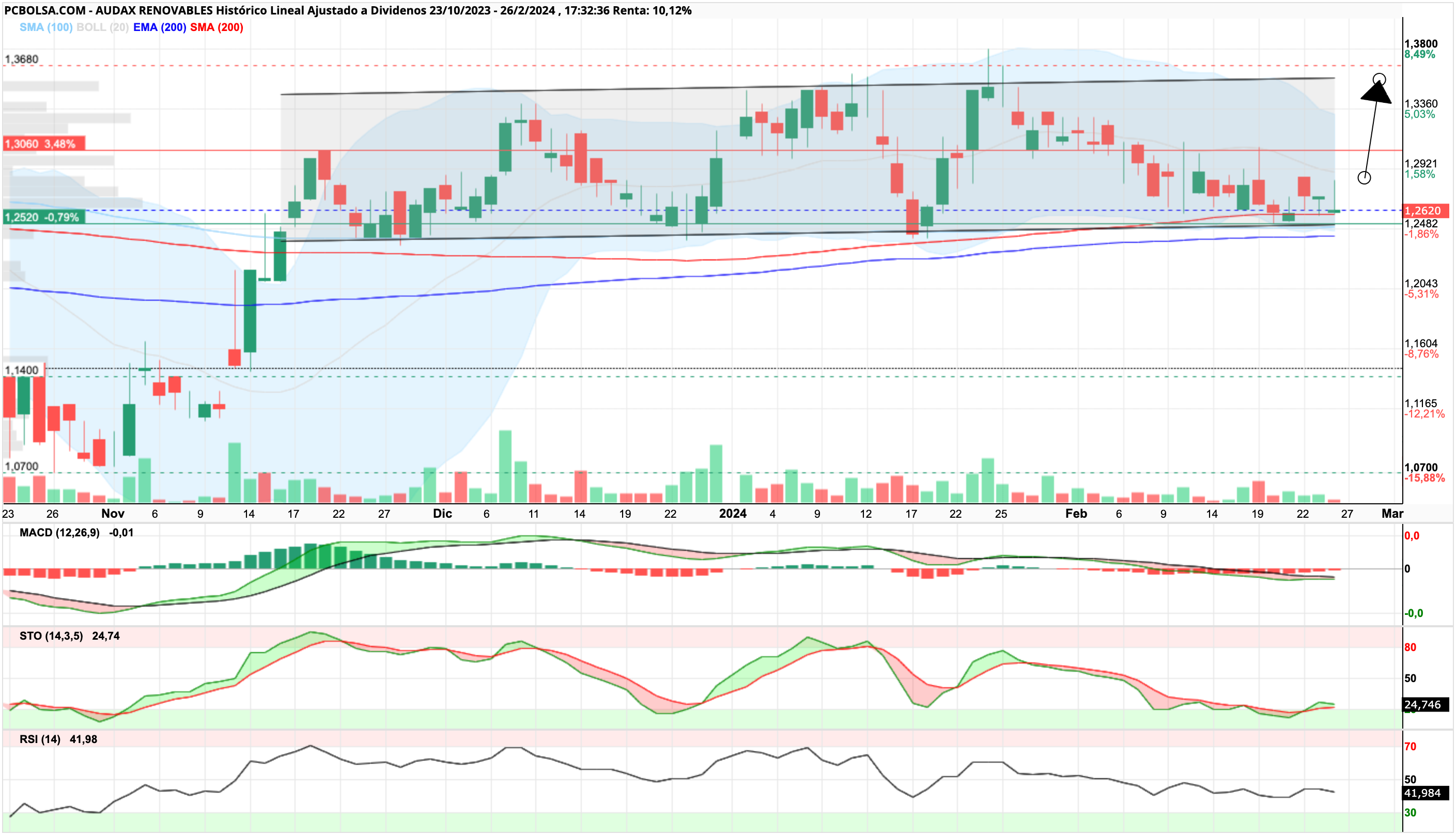Click the red 1,2620 current price tag
This screenshot has width=1456, height=835.
pyautogui.click(x=1426, y=210)
